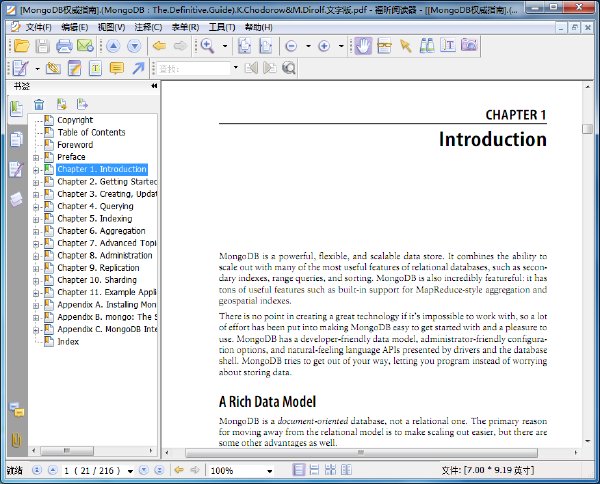600x484 pixels.
Task: Select the arrow pointer annotation selection tool
Action: [405, 46]
